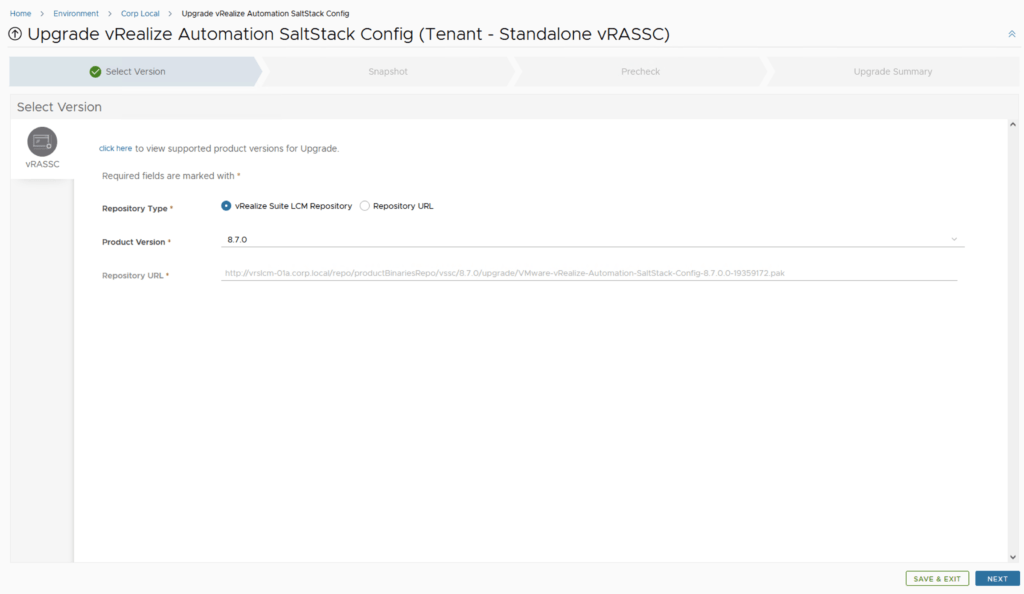
Task: Click the vRASSC product icon
Action: [x=42, y=142]
